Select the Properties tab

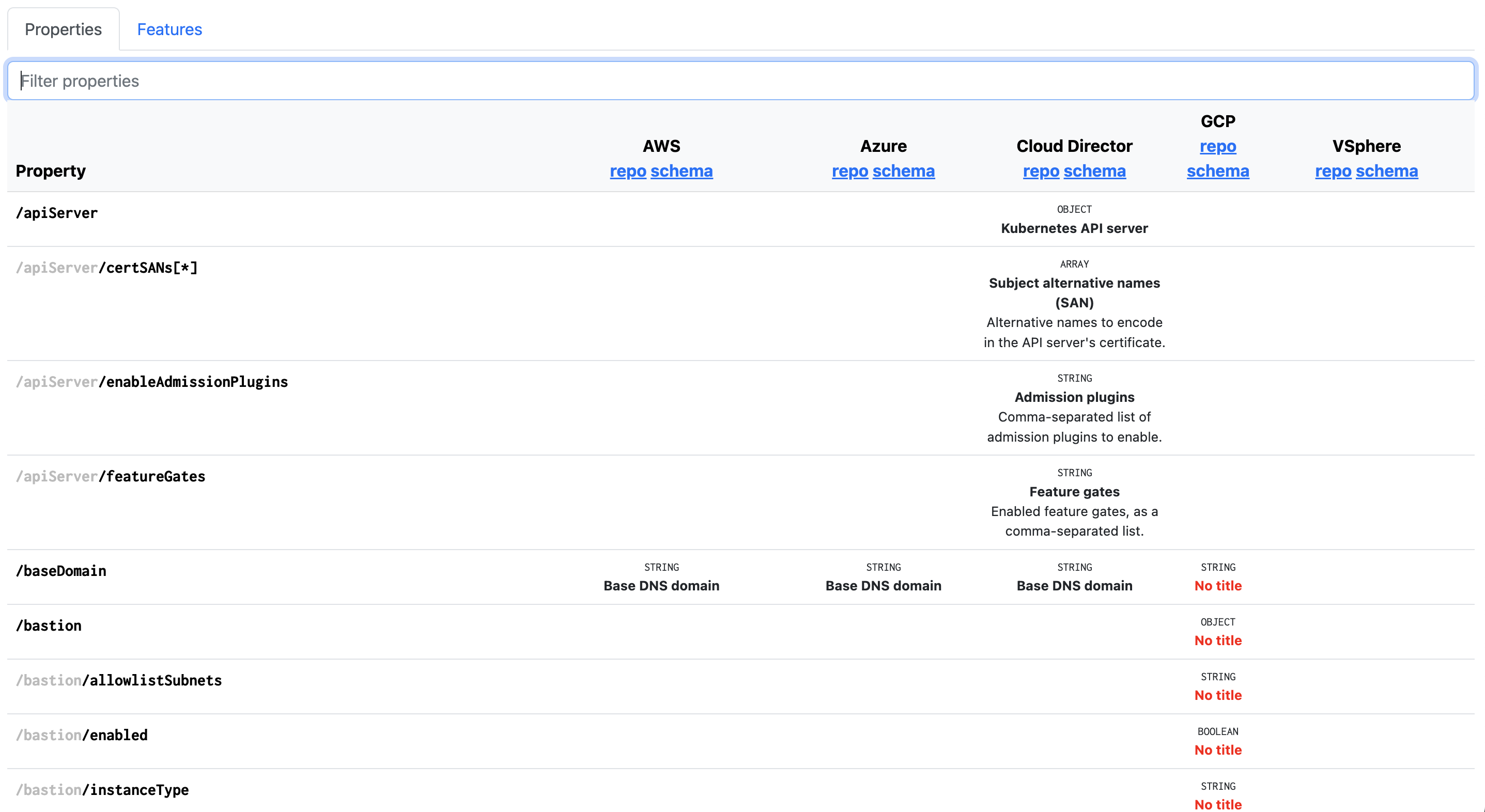click(63, 29)
